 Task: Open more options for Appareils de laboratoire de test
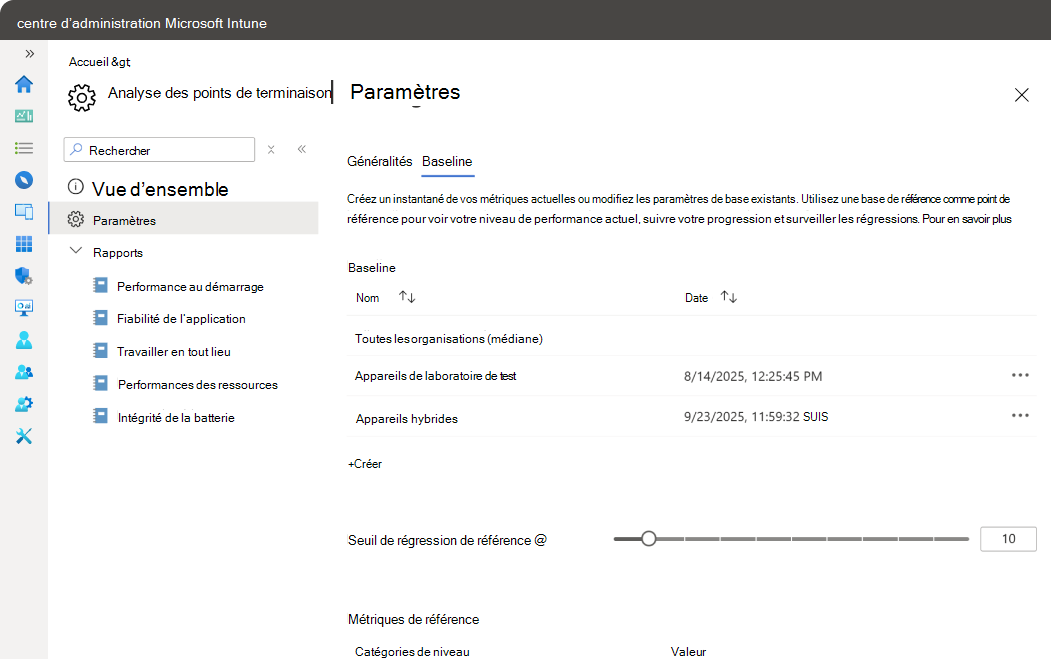click(x=1020, y=375)
